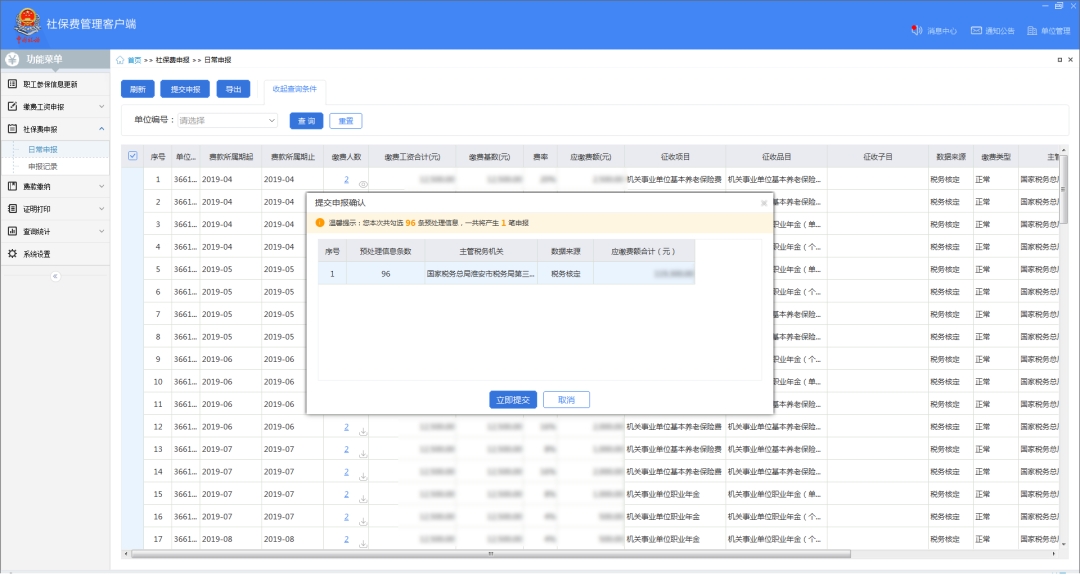Click the 系统设置 gear icon
Viewport: 1080px width, 575px height.
(13, 254)
